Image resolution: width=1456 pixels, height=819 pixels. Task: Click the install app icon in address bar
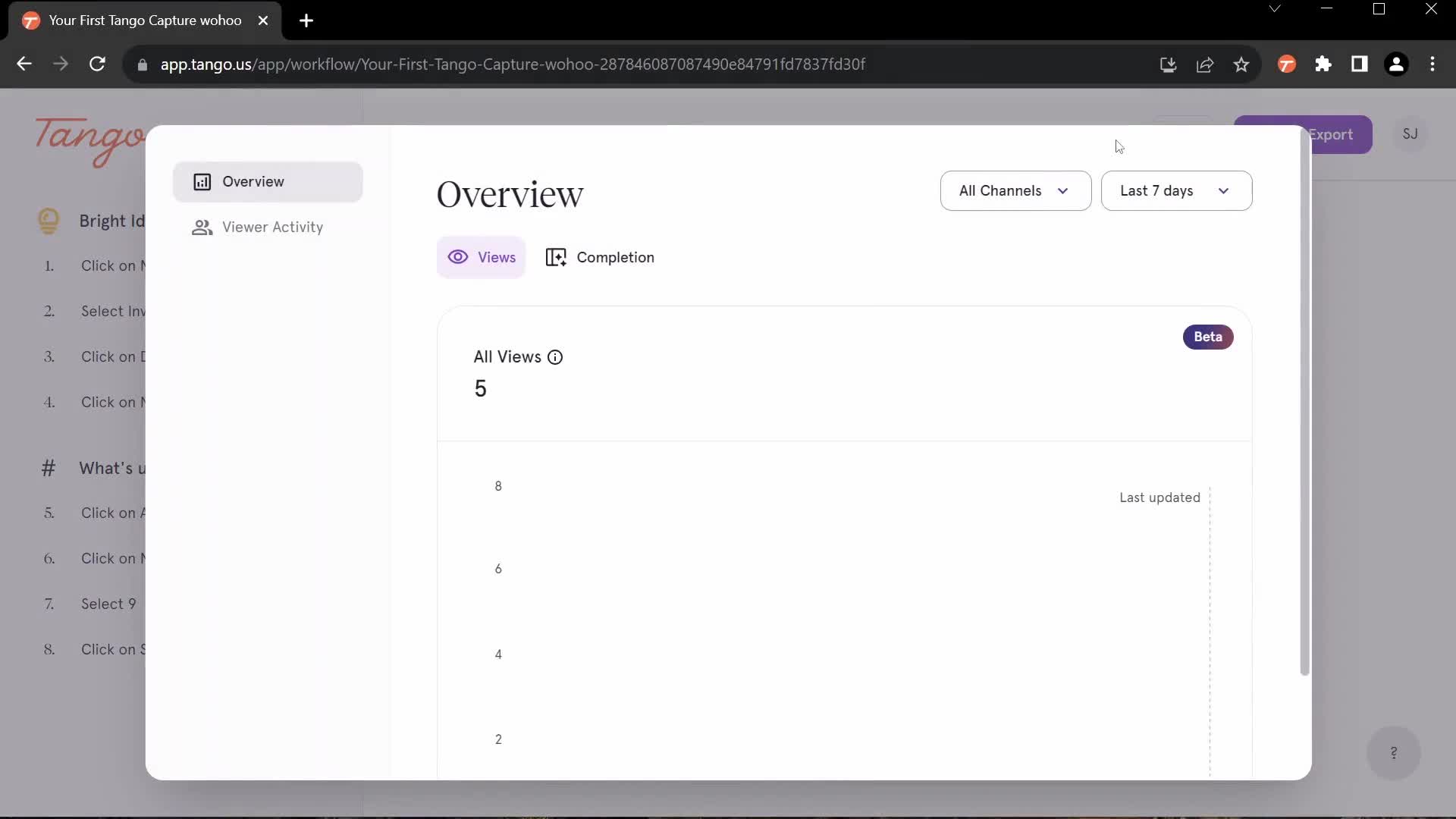point(1168,64)
